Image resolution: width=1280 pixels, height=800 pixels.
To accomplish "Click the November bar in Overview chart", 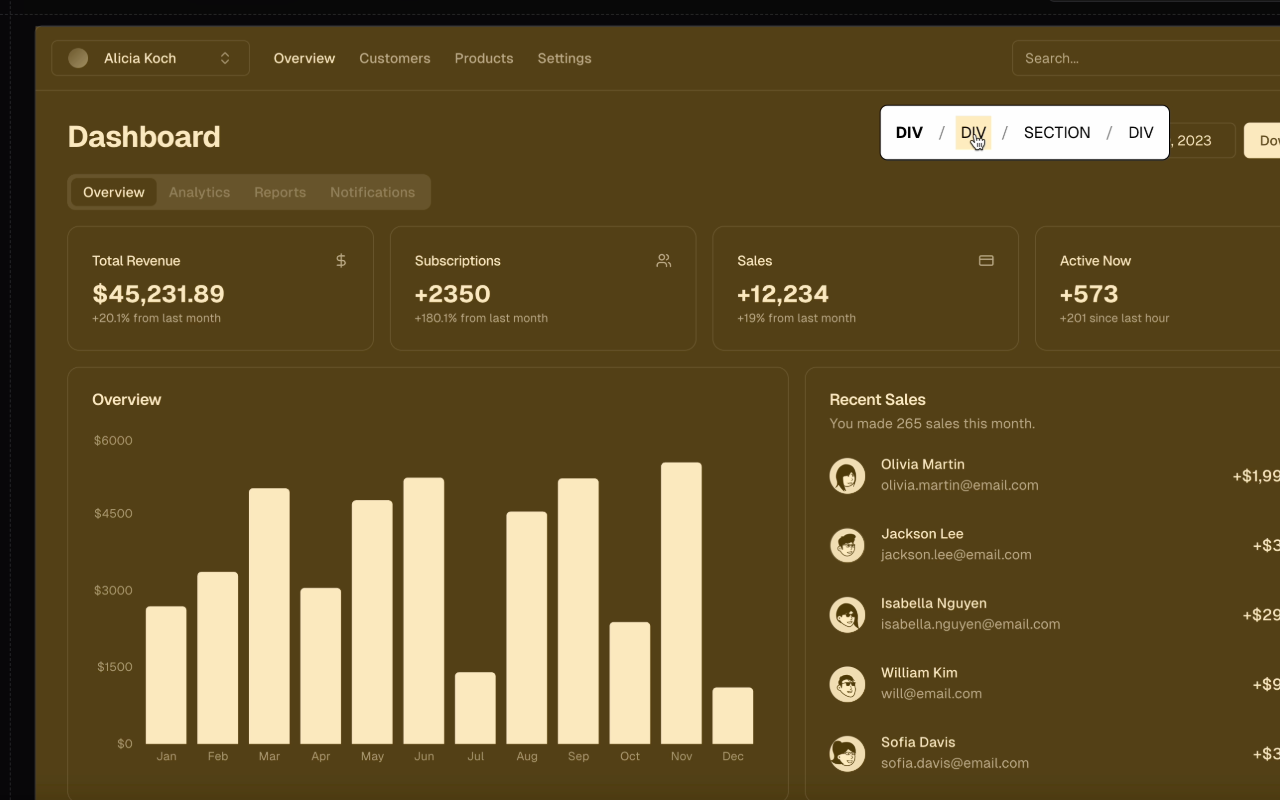I will pos(681,603).
